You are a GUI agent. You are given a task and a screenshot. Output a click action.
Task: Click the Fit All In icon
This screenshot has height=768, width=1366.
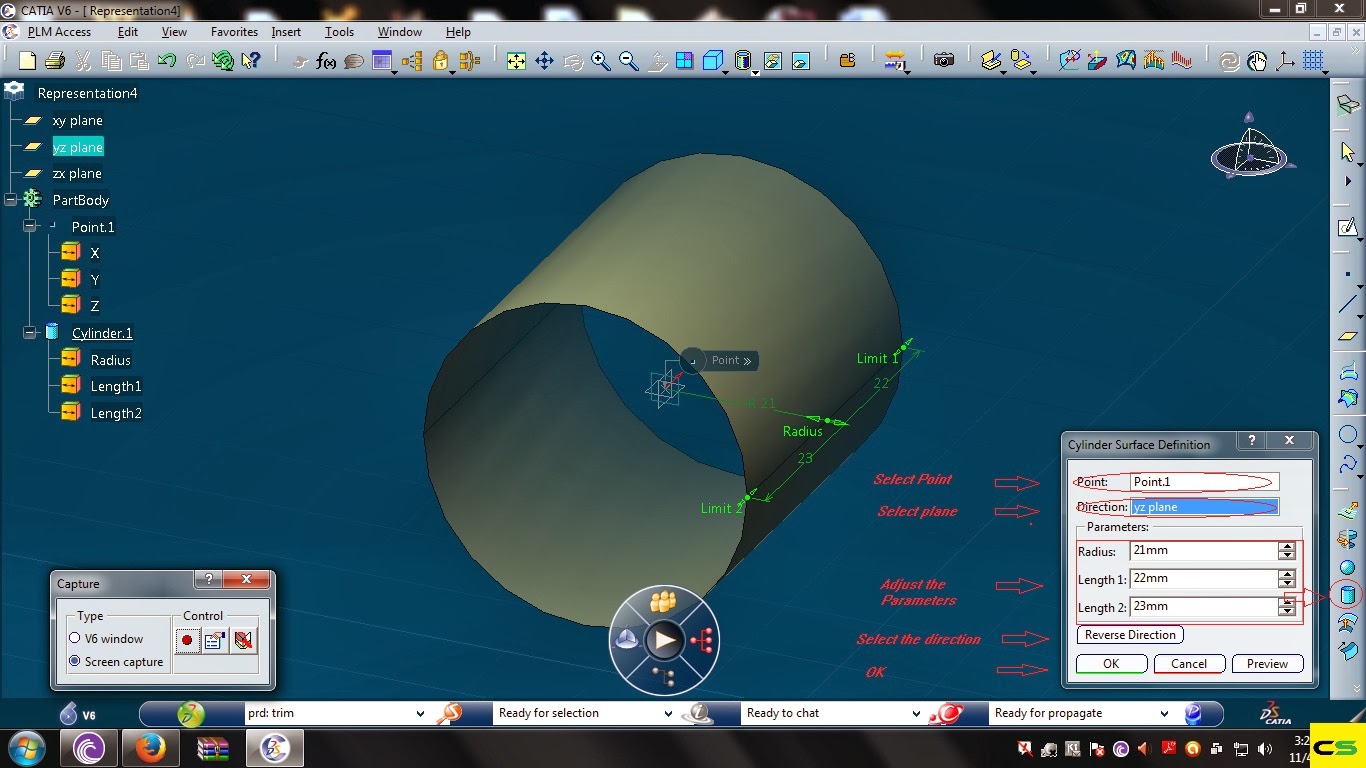[x=516, y=61]
